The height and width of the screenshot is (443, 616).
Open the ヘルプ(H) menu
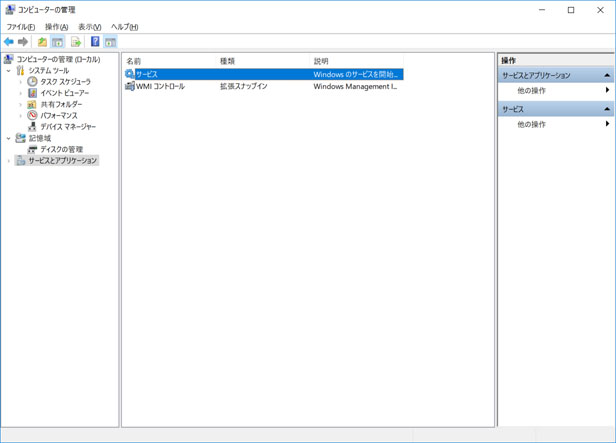(125, 27)
